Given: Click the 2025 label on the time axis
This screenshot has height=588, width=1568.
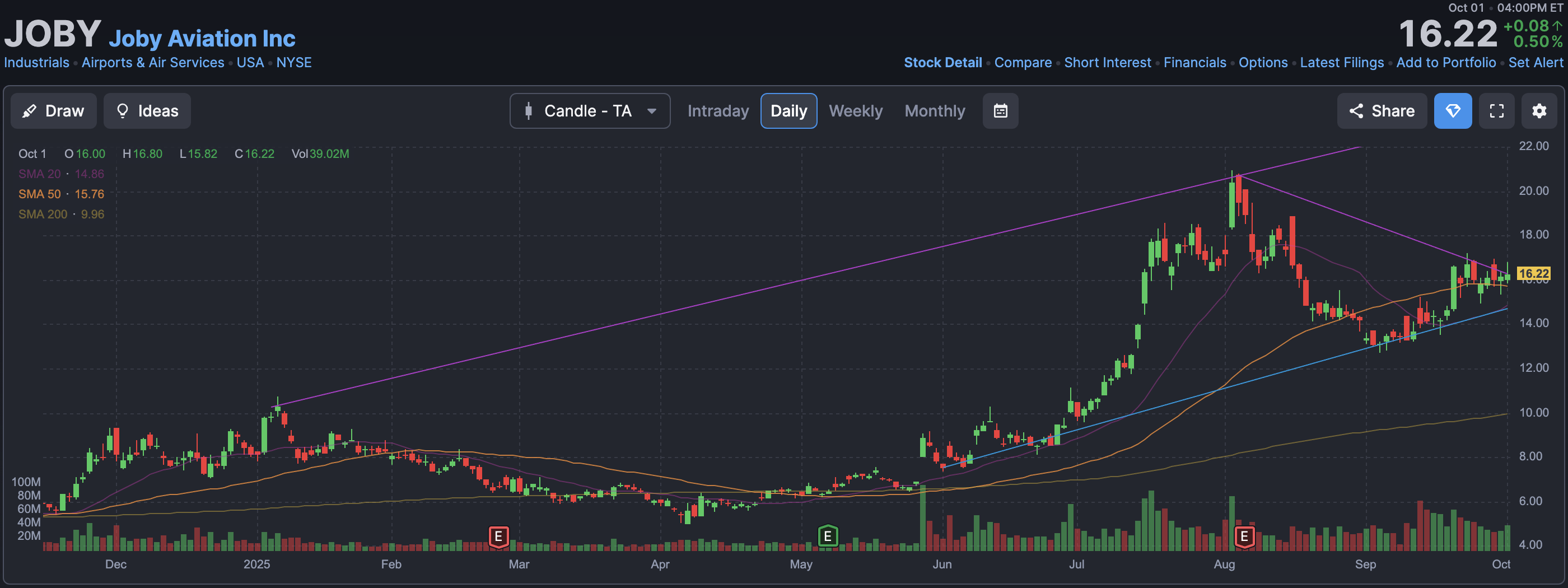Looking at the screenshot, I should point(257,564).
